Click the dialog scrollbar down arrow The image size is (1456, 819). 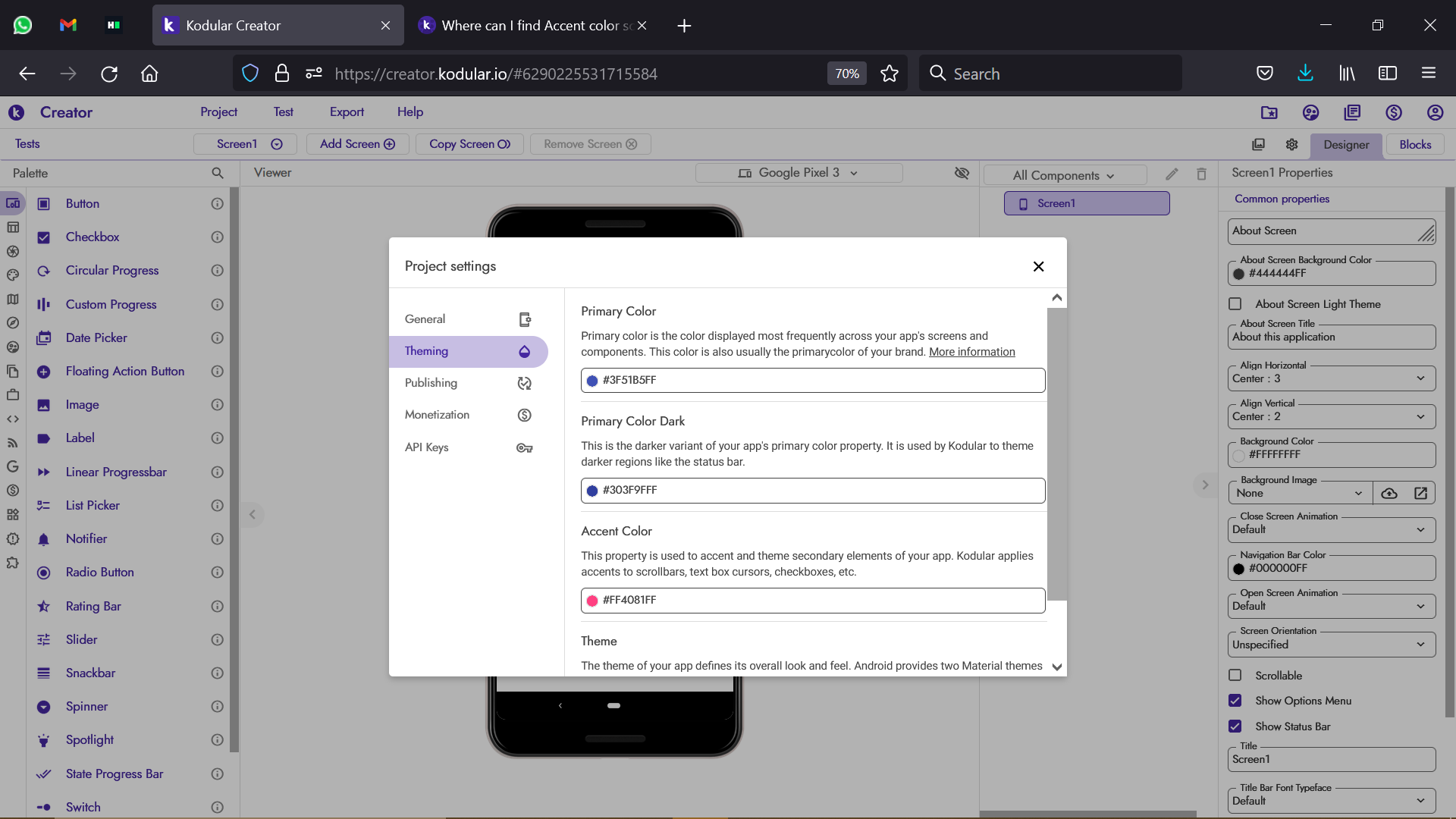pyautogui.click(x=1057, y=667)
